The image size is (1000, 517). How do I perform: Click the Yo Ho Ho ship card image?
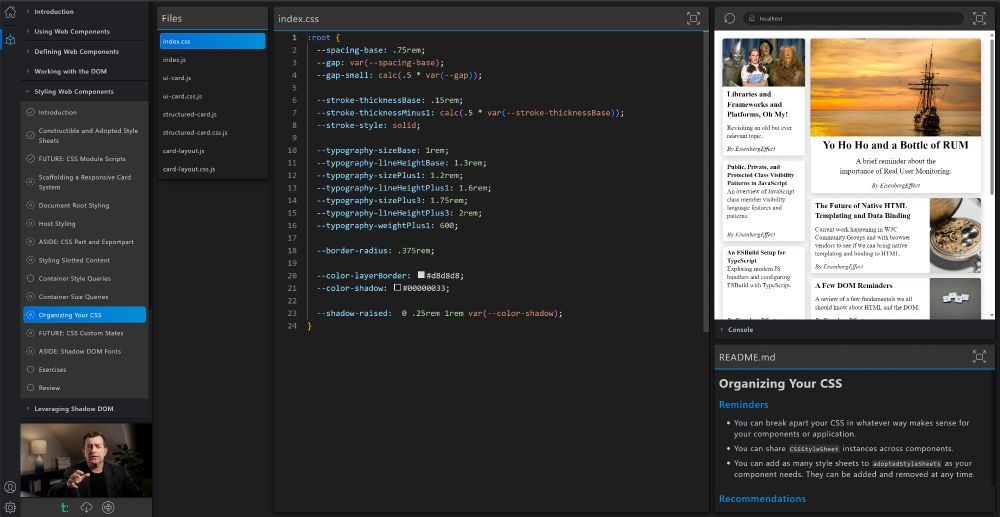pyautogui.click(x=895, y=87)
